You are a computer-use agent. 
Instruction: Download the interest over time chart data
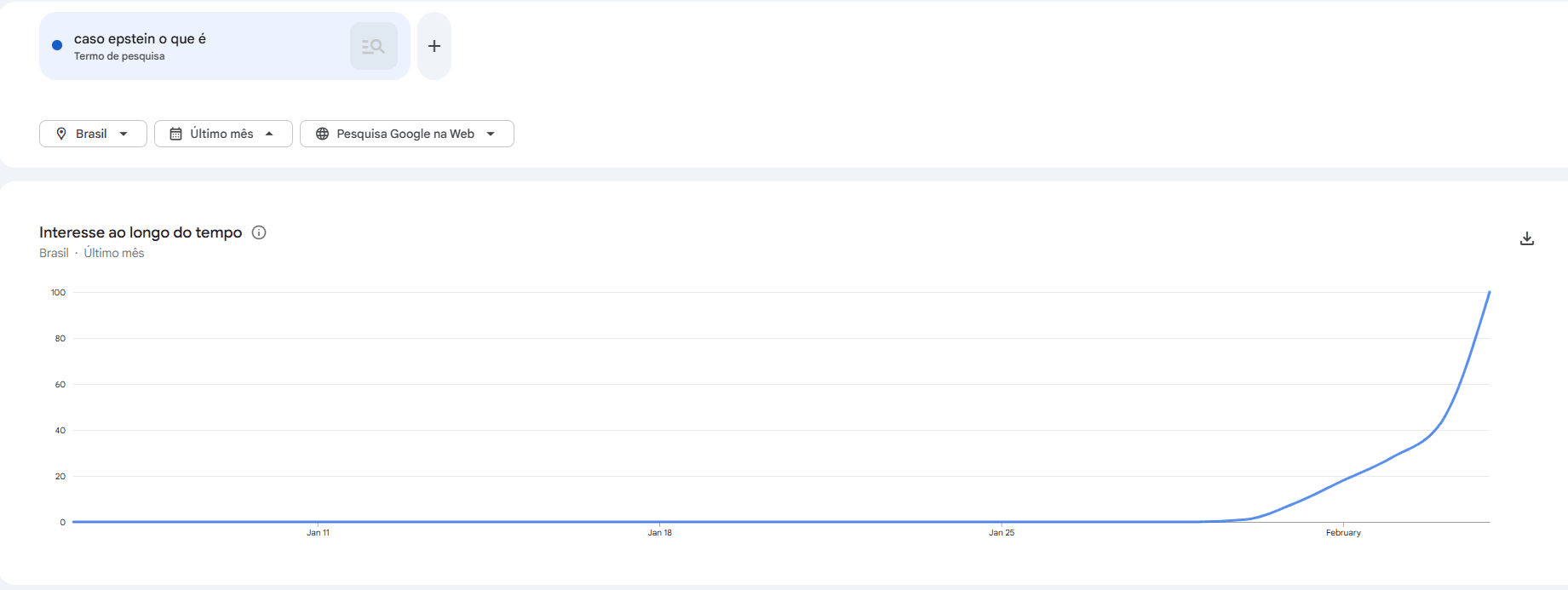[1527, 238]
